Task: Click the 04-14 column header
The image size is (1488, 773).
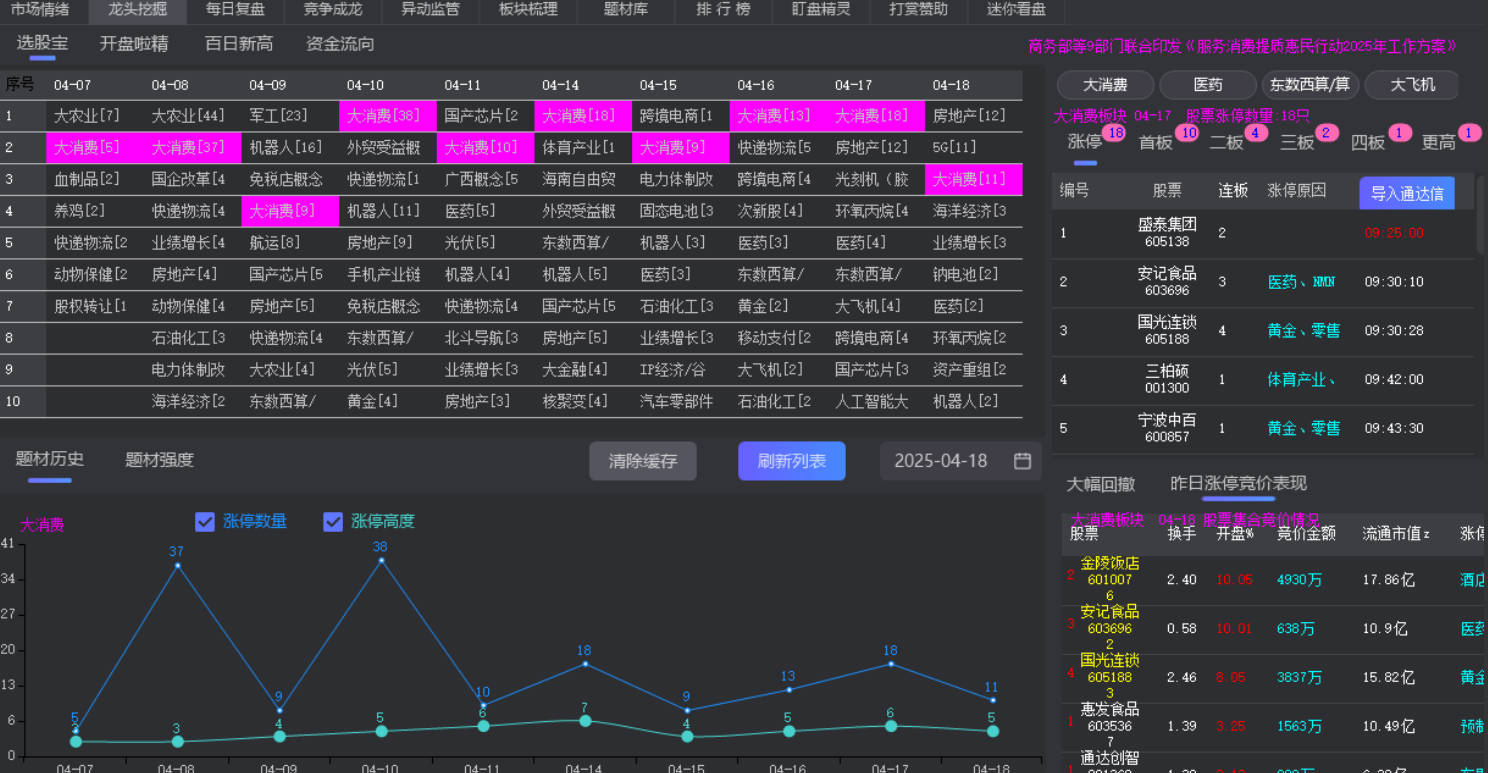Action: [582, 85]
